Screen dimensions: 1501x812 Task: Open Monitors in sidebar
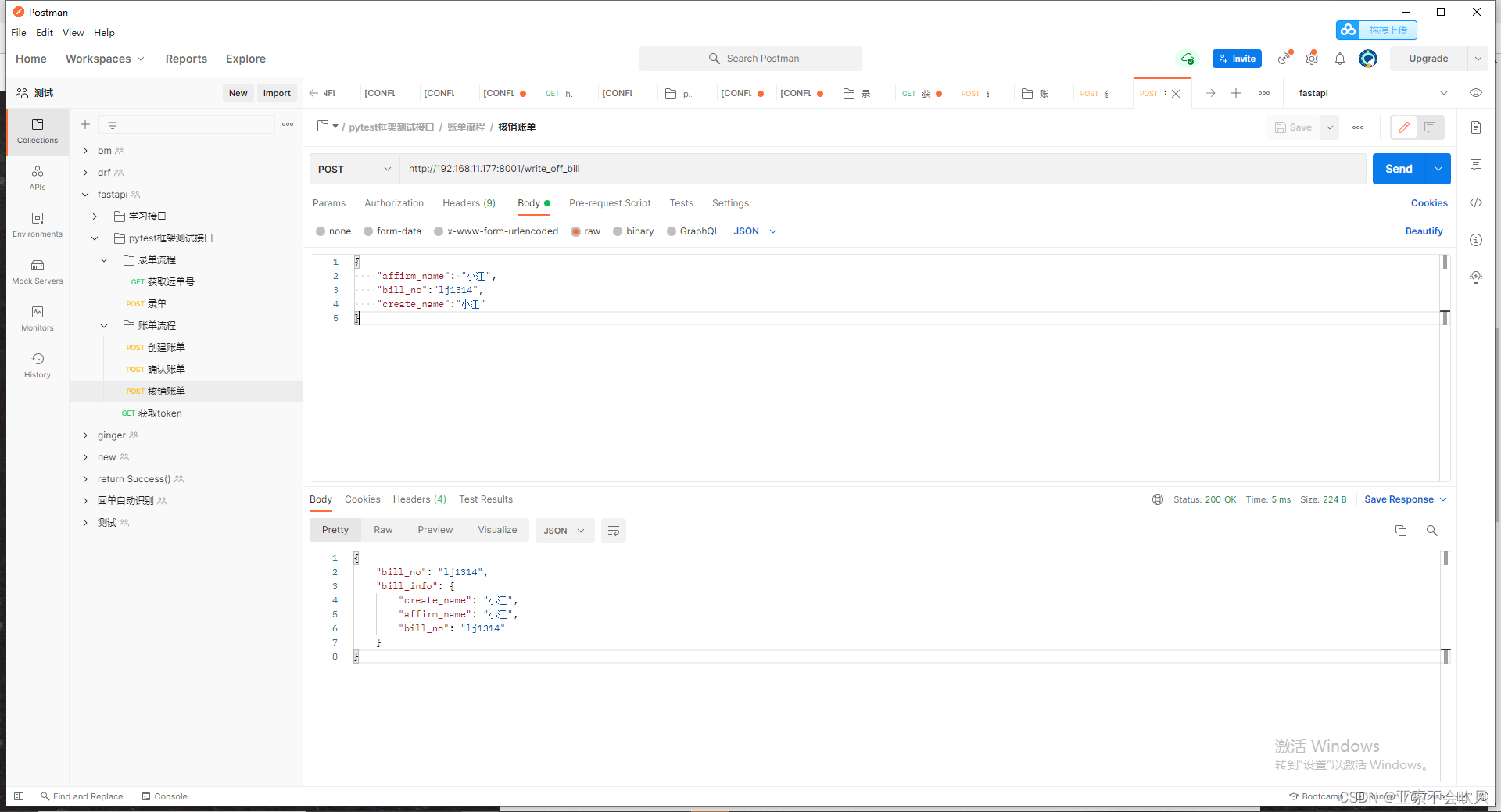38,319
